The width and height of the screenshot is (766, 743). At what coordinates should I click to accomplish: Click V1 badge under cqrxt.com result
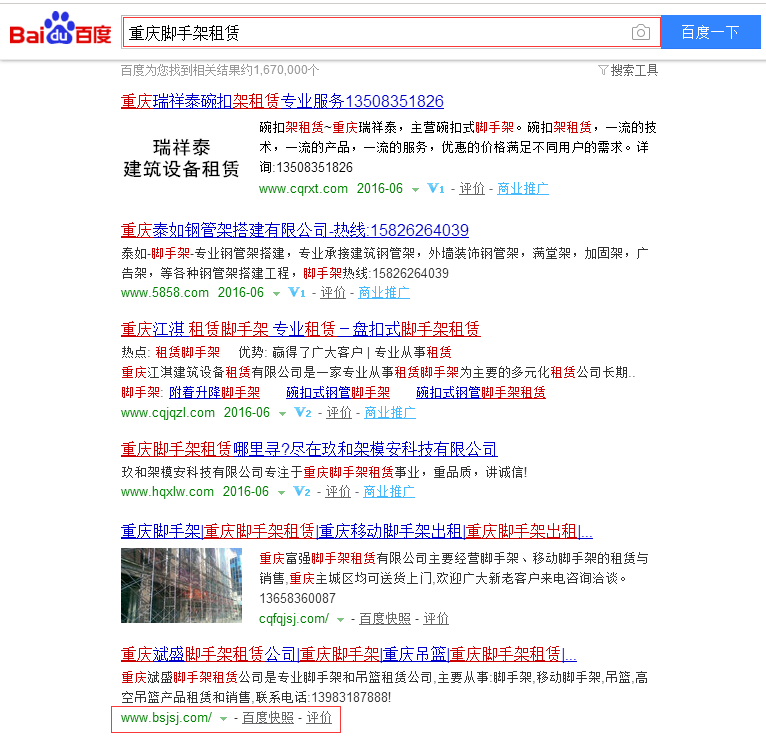435,189
